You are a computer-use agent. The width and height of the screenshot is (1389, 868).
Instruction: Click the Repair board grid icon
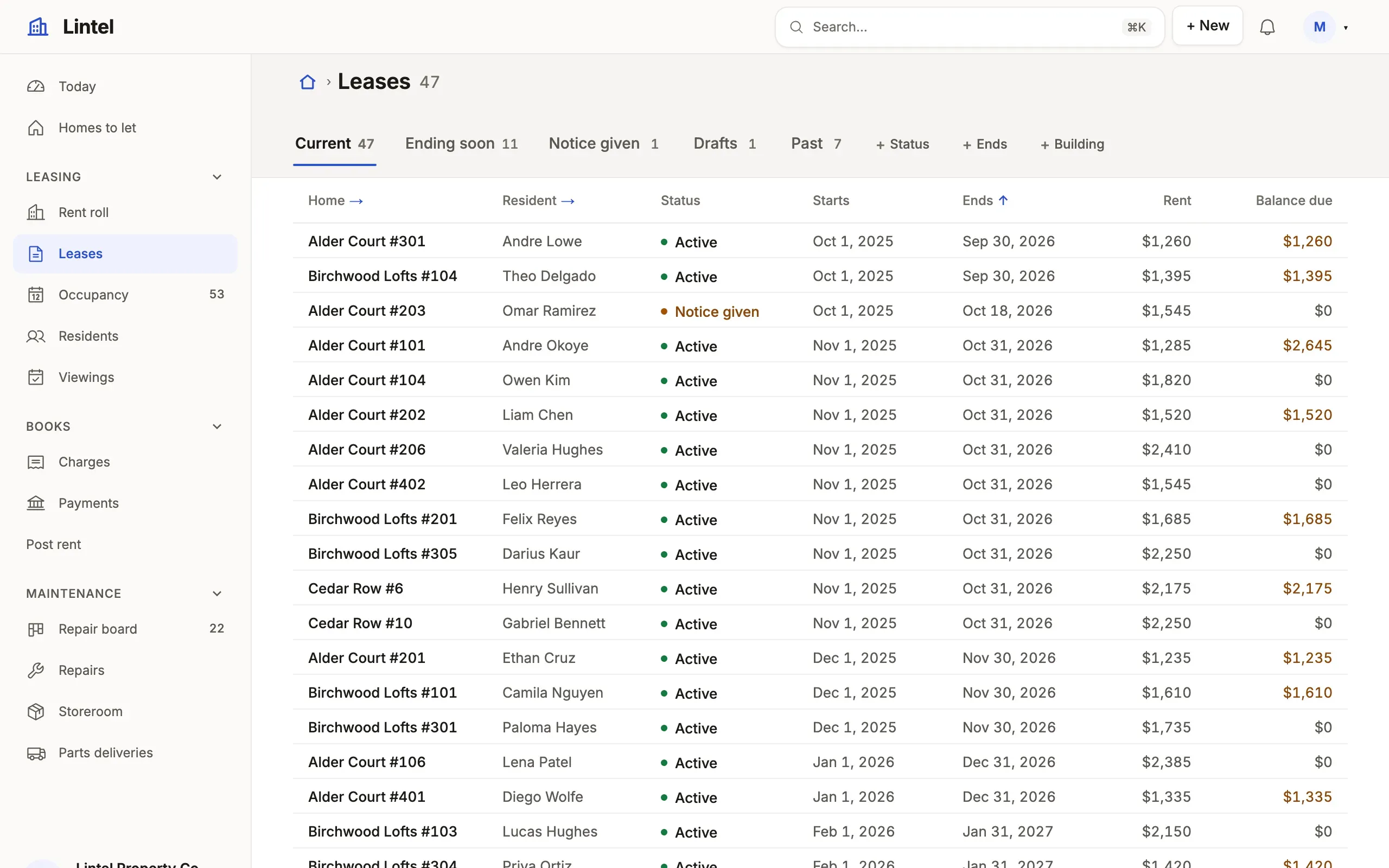coord(36,629)
